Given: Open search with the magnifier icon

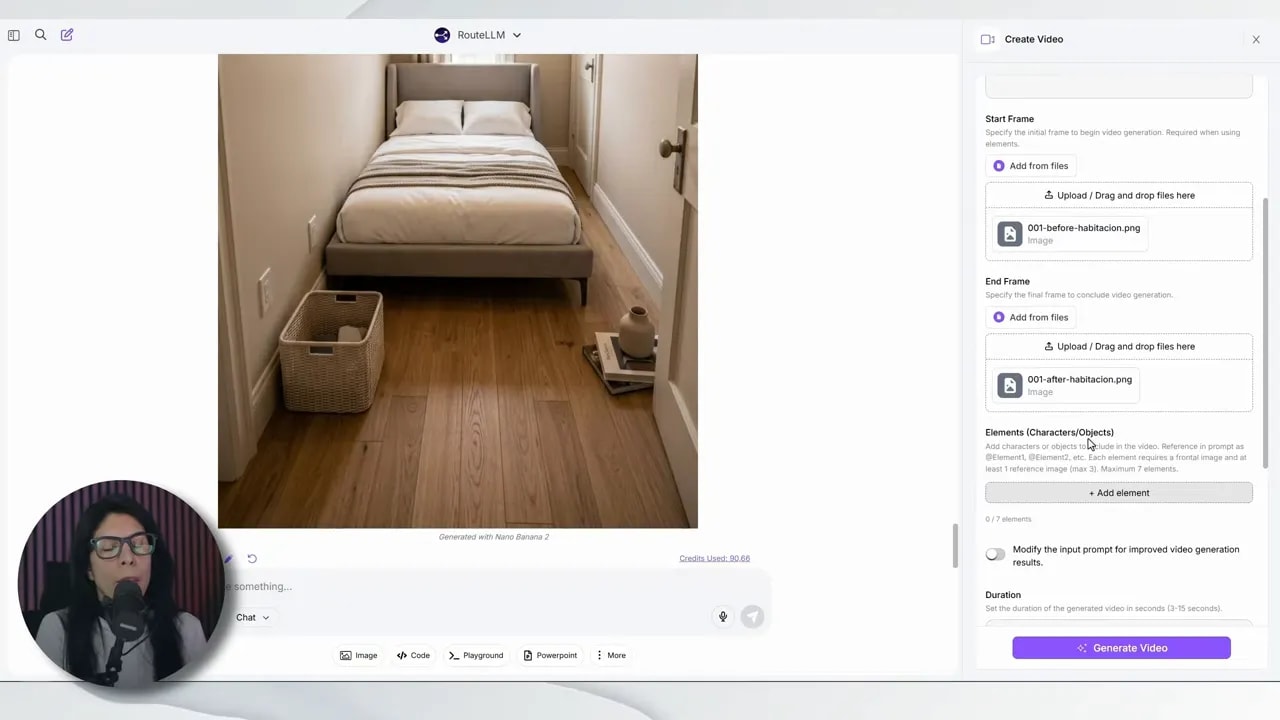Looking at the screenshot, I should 41,35.
